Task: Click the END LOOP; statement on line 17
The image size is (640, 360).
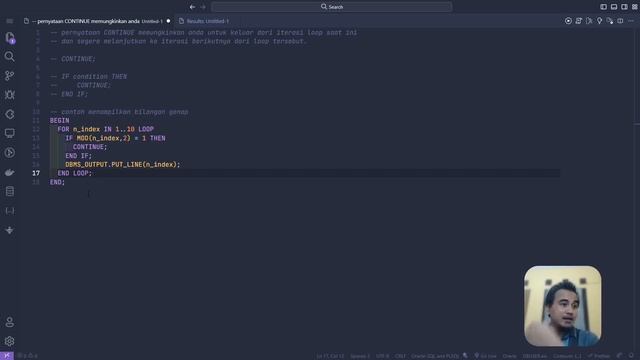Action: tap(75, 173)
